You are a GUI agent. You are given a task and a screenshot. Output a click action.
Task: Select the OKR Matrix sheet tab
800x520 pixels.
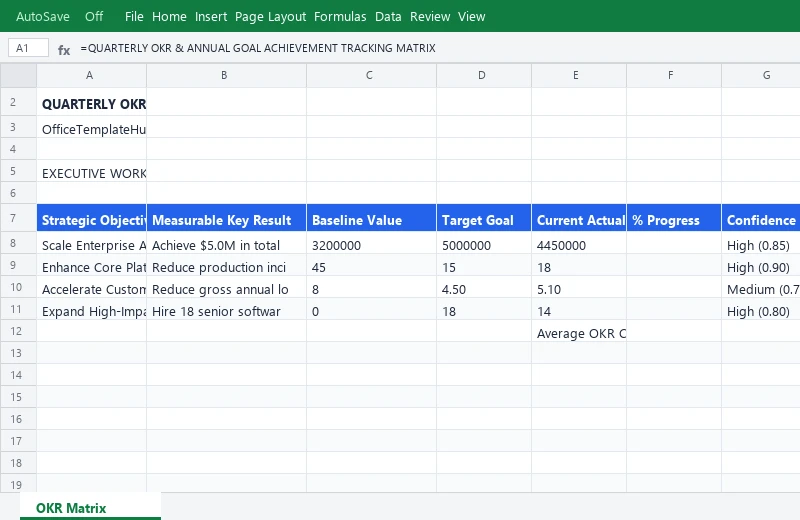click(90, 507)
